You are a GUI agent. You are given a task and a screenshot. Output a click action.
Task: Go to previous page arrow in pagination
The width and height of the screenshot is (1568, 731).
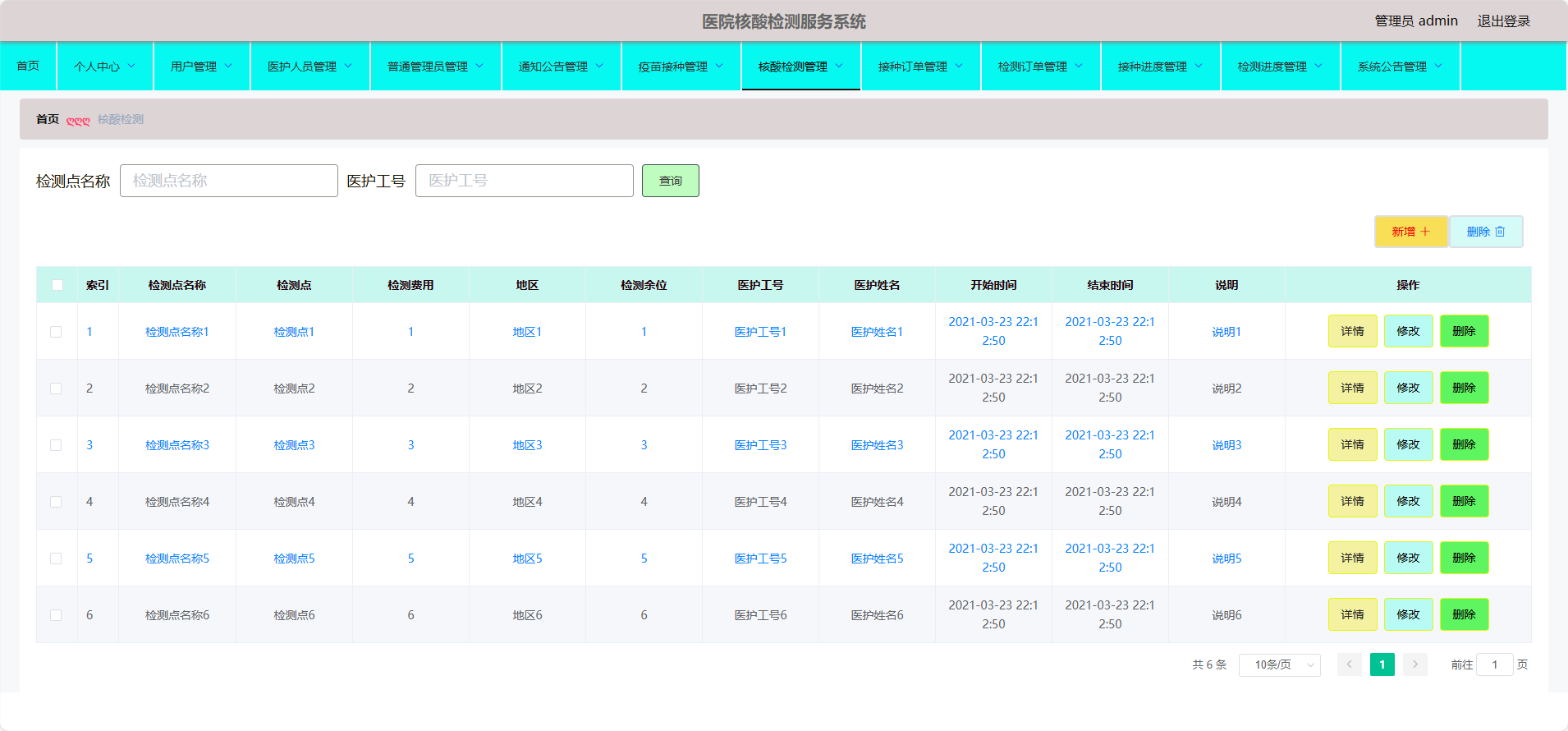click(1349, 664)
